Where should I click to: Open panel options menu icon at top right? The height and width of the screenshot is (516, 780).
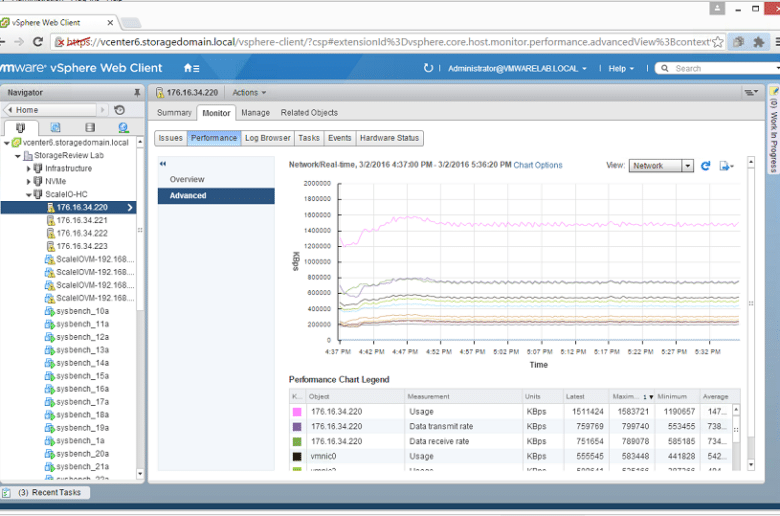[751, 93]
